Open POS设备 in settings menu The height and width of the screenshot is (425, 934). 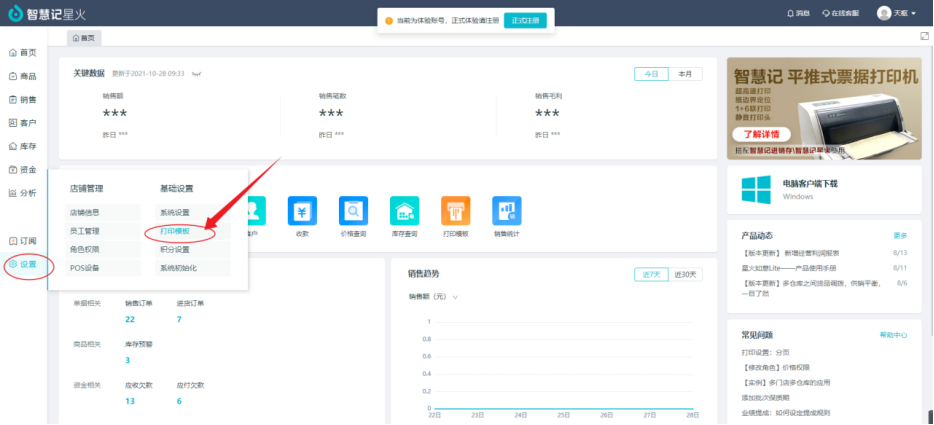pyautogui.click(x=102, y=268)
